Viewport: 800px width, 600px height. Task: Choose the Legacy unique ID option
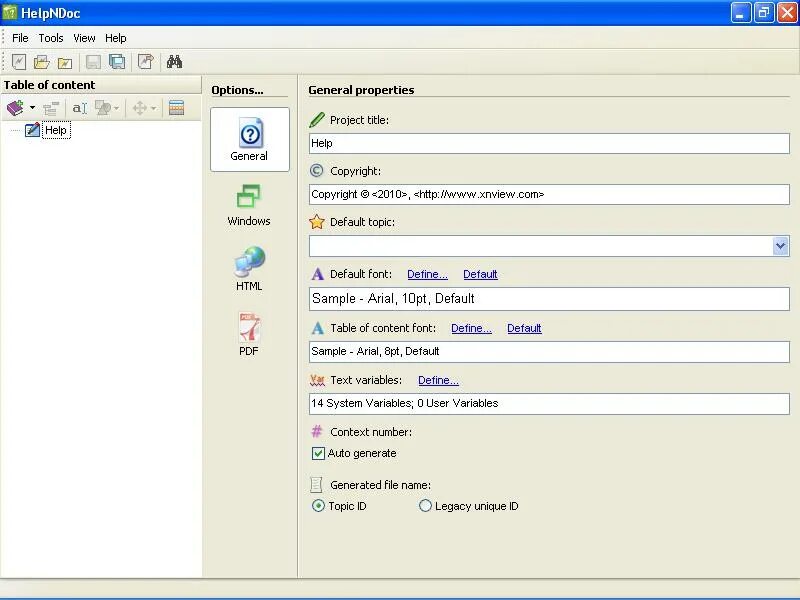[425, 506]
